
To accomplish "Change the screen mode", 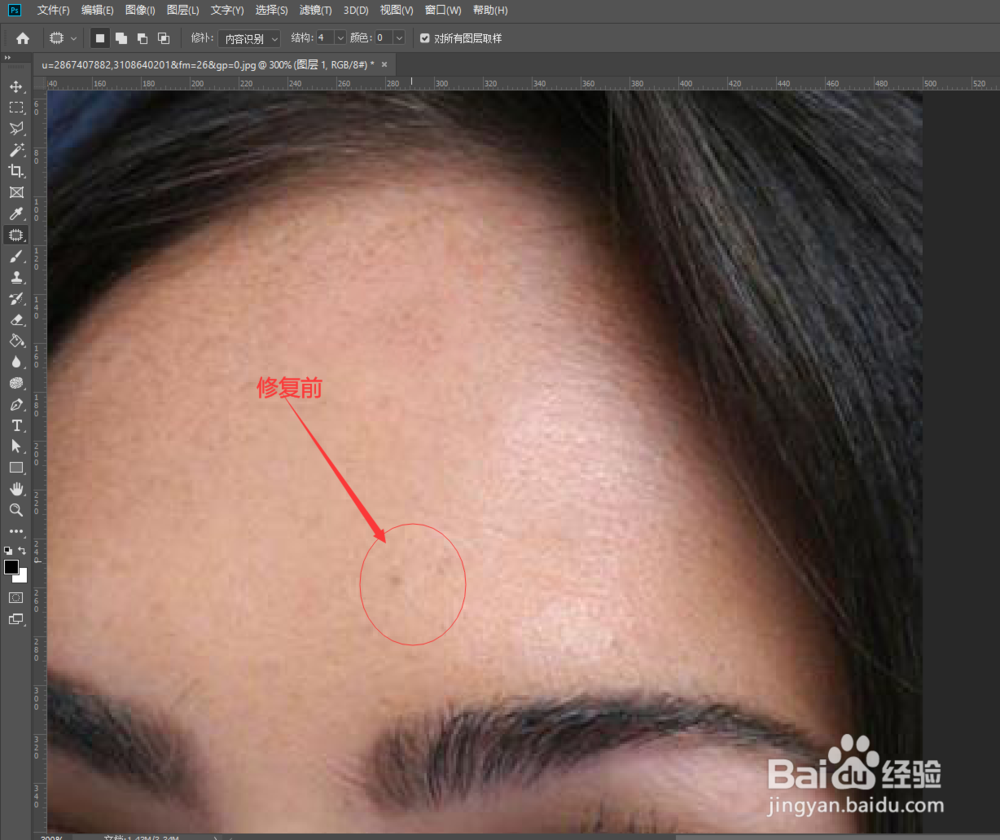I will point(16,619).
